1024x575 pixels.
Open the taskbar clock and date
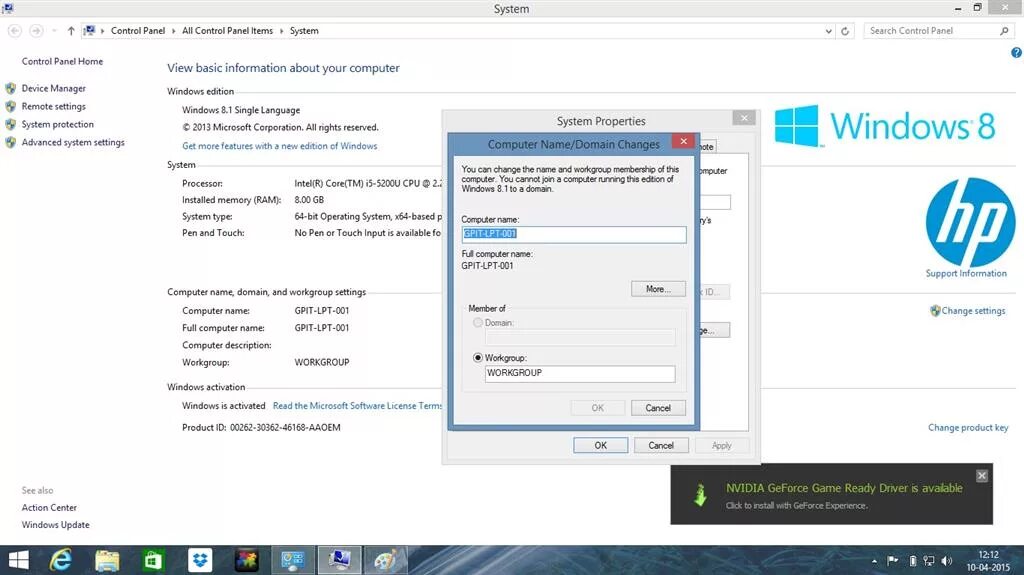coord(988,561)
